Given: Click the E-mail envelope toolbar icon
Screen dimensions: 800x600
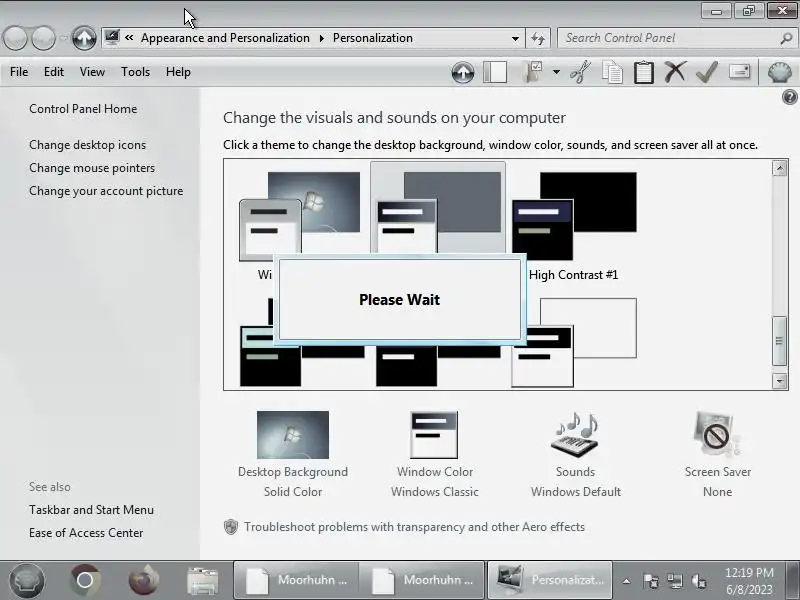Looking at the screenshot, I should [x=739, y=71].
